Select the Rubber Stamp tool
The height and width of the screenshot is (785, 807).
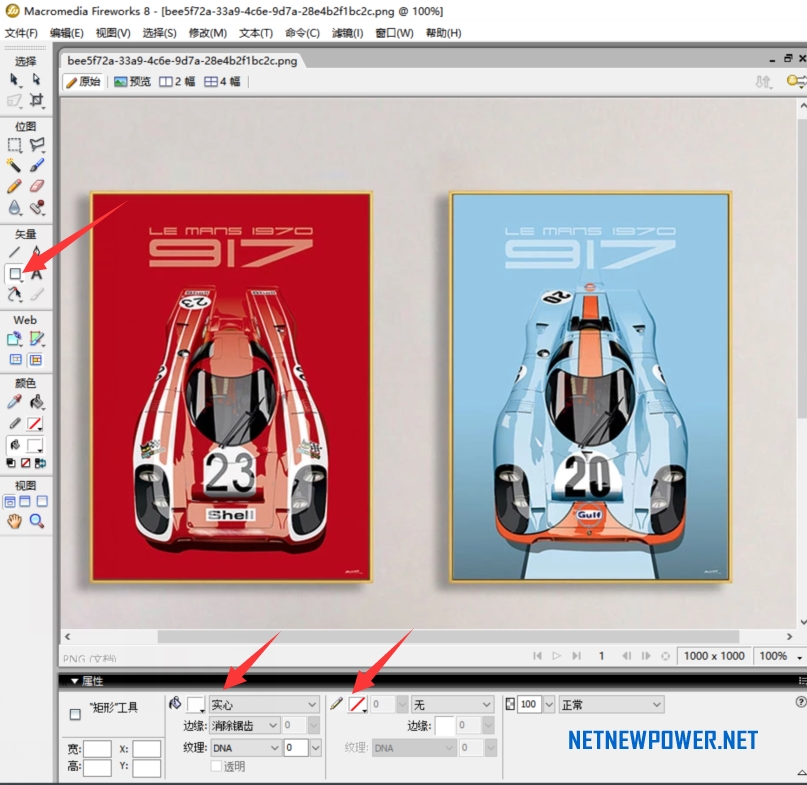click(x=37, y=207)
